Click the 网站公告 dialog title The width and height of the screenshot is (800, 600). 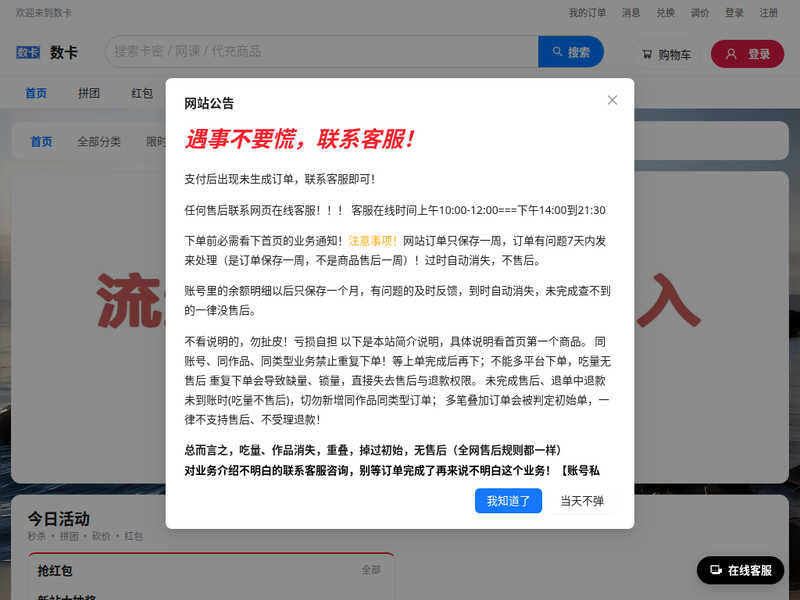[x=209, y=104]
